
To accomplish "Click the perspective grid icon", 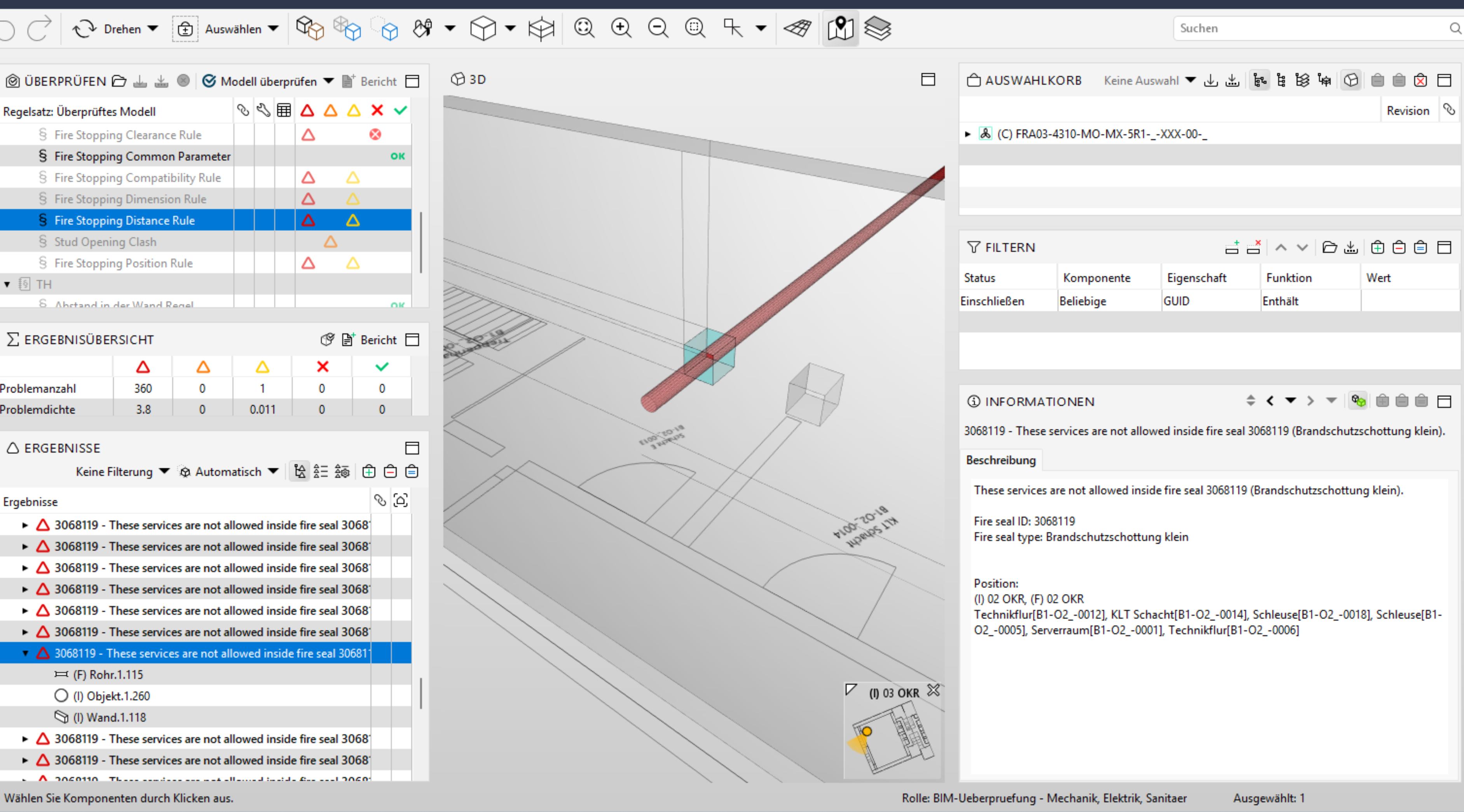I will click(797, 28).
